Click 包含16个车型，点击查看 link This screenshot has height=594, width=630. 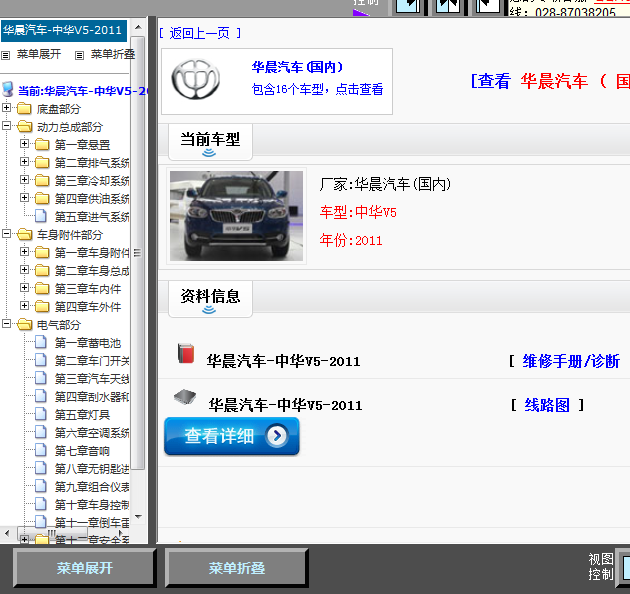(317, 89)
